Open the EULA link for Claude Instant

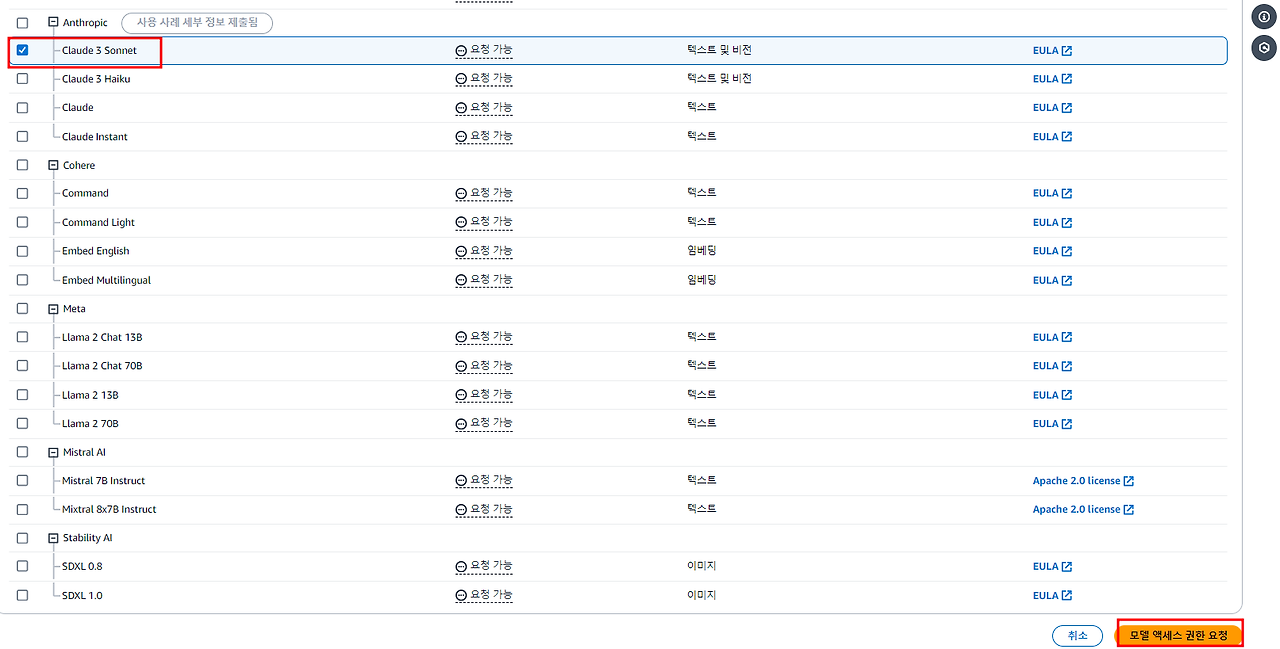[x=1052, y=137]
